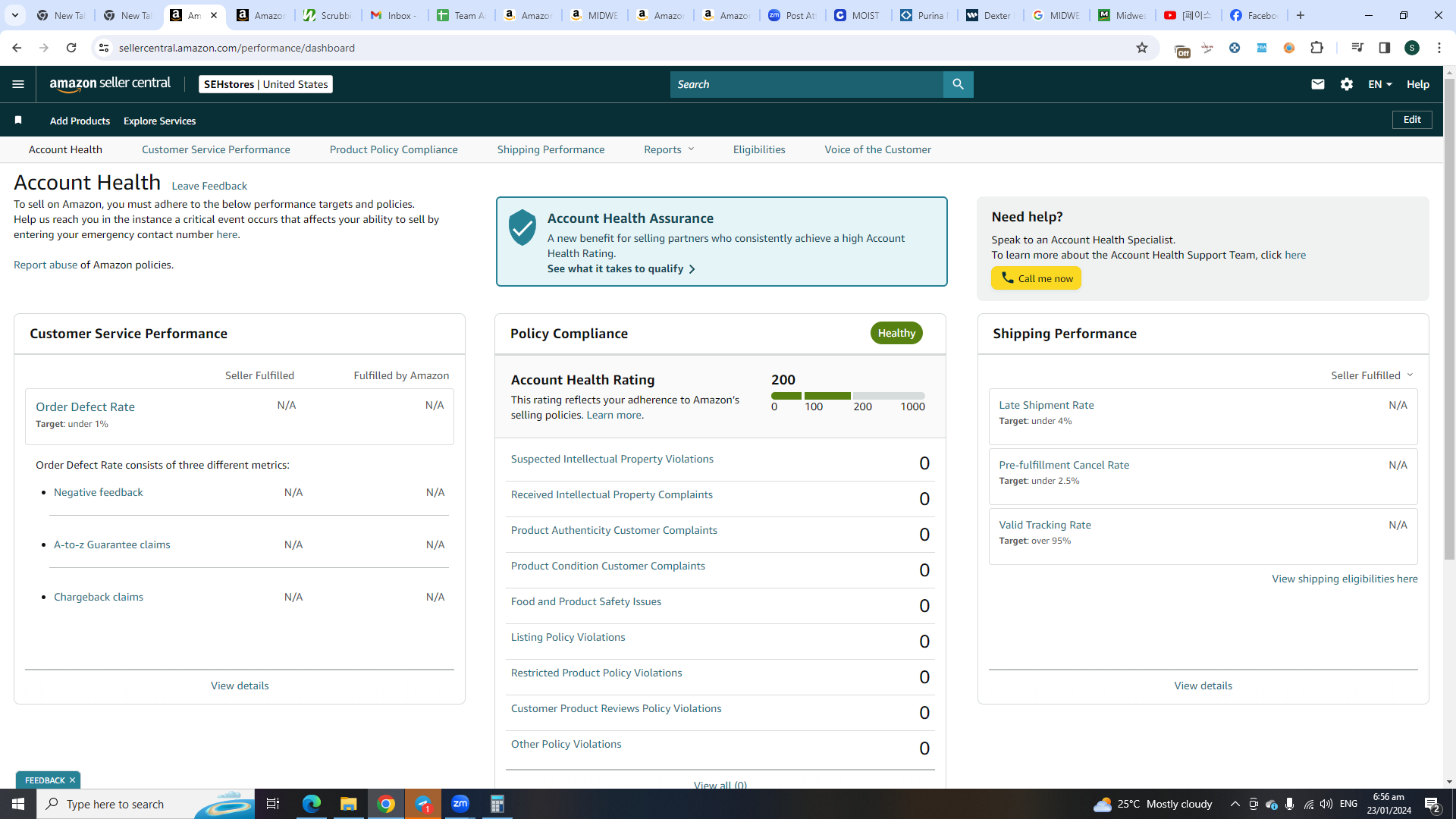
Task: Open the messages envelope icon
Action: pyautogui.click(x=1318, y=84)
